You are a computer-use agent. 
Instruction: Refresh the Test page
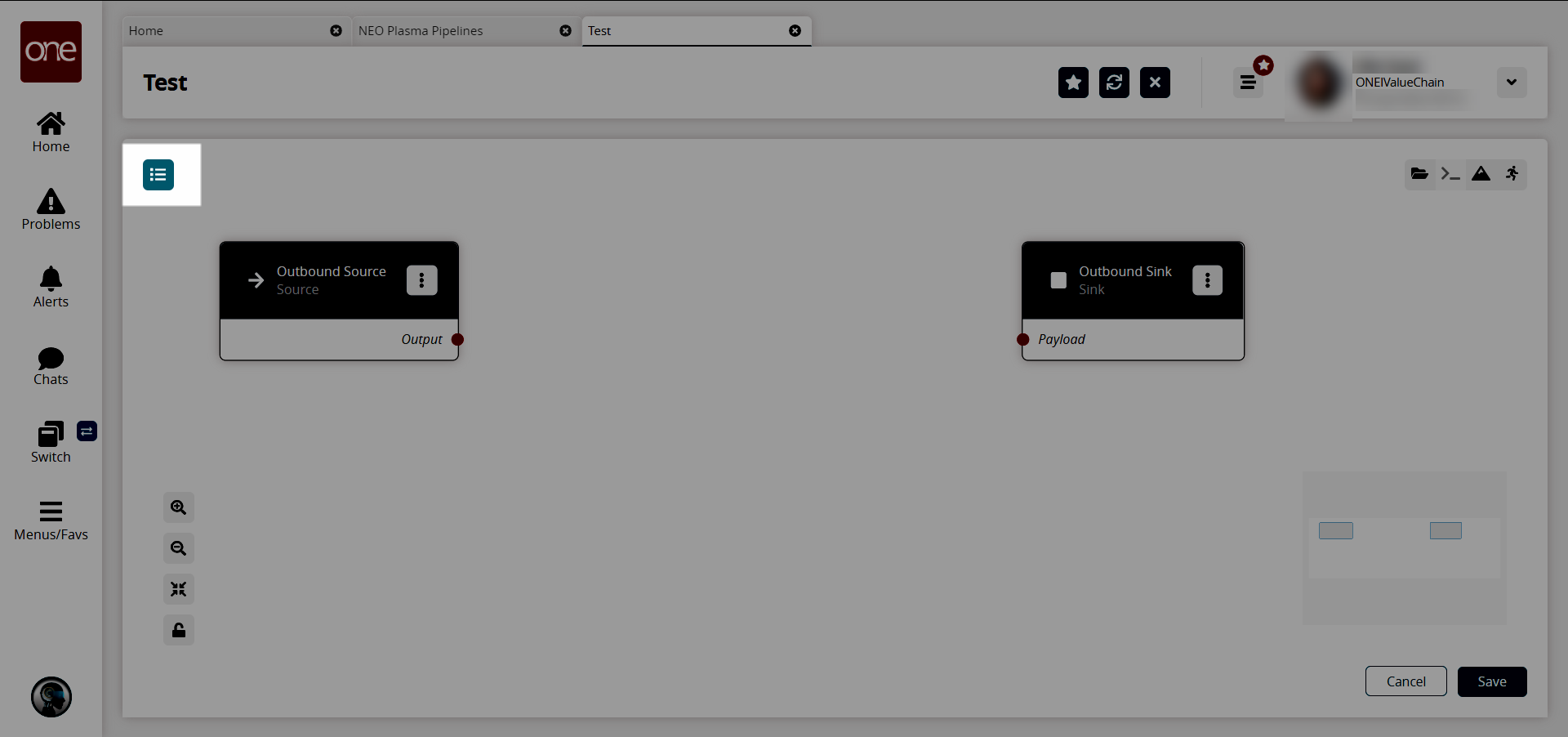(x=1115, y=83)
